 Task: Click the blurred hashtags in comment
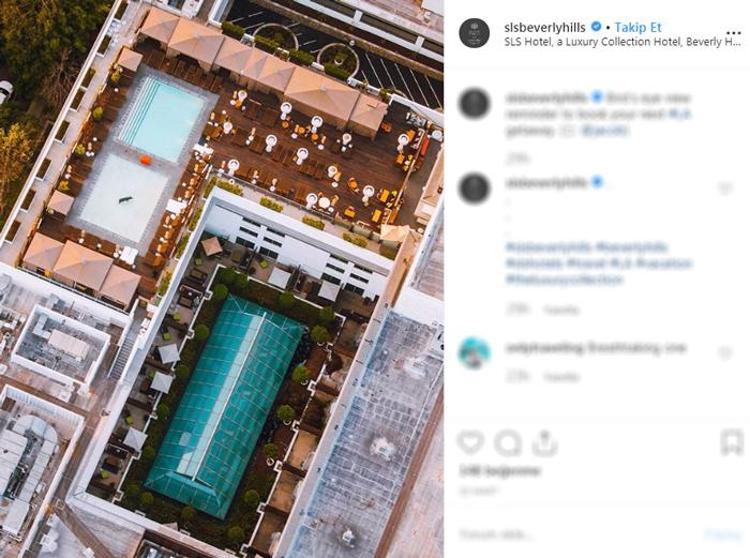[598, 263]
